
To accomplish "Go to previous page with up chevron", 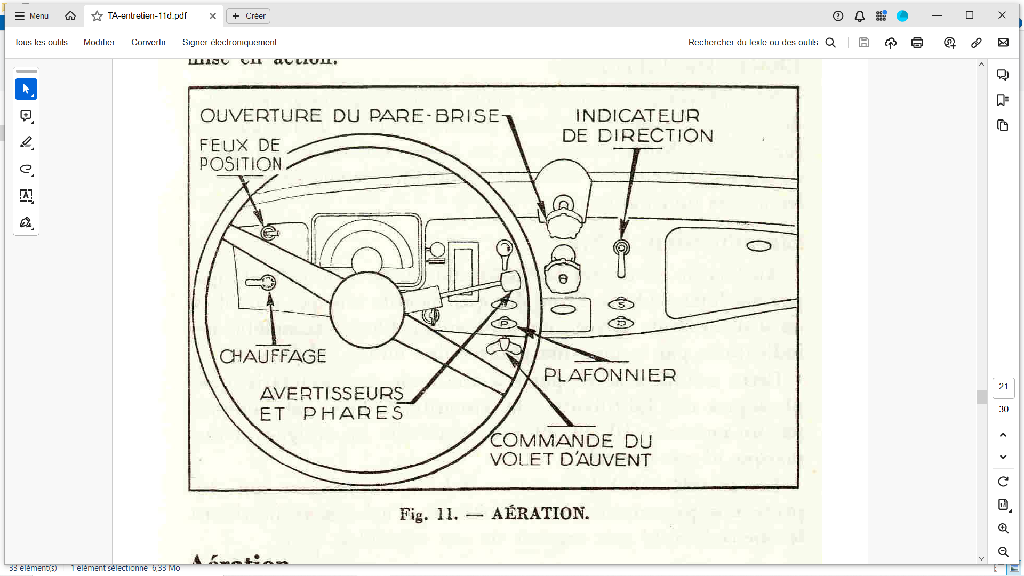I will [x=1003, y=435].
